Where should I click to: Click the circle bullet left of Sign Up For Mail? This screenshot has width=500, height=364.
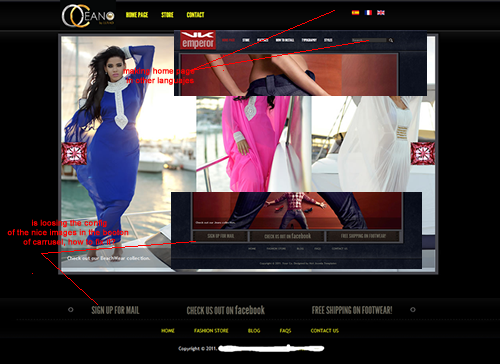pos(71,310)
